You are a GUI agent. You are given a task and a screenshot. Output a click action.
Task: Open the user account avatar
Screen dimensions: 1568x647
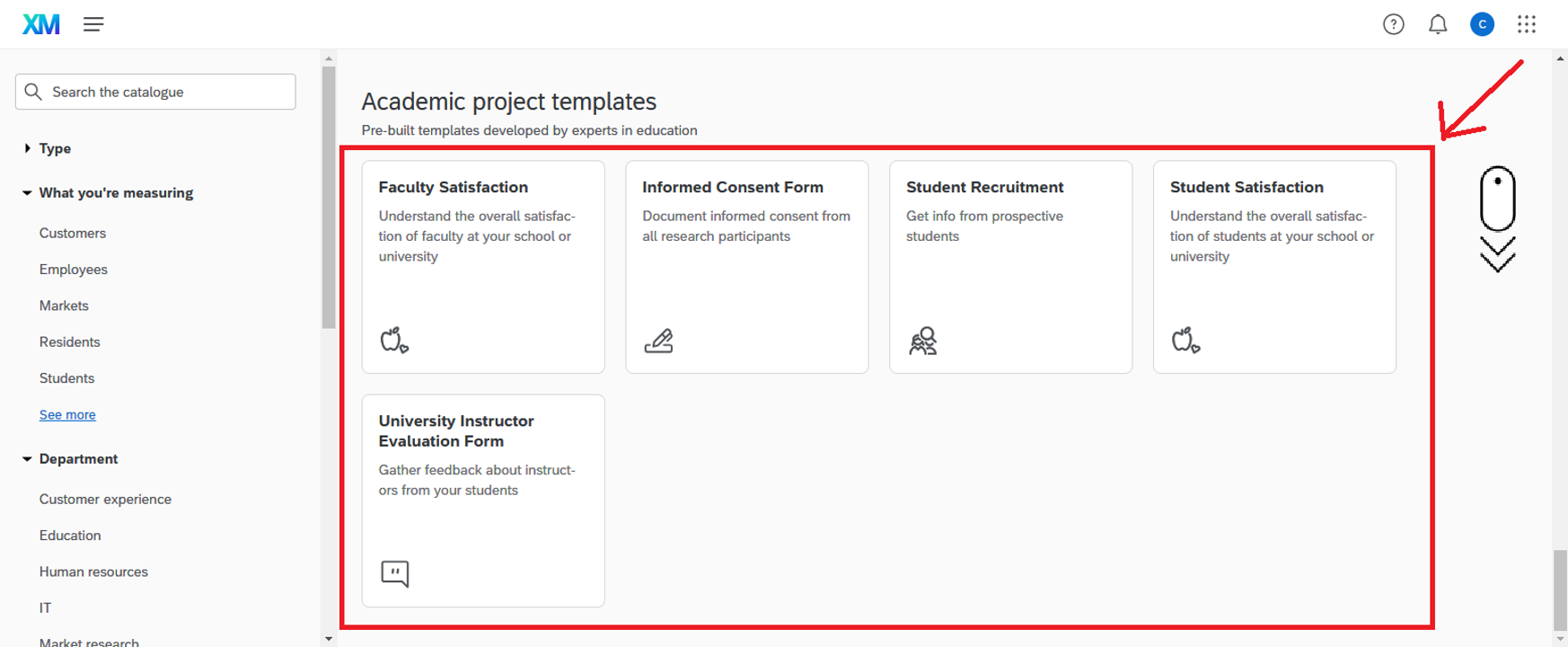[1482, 24]
